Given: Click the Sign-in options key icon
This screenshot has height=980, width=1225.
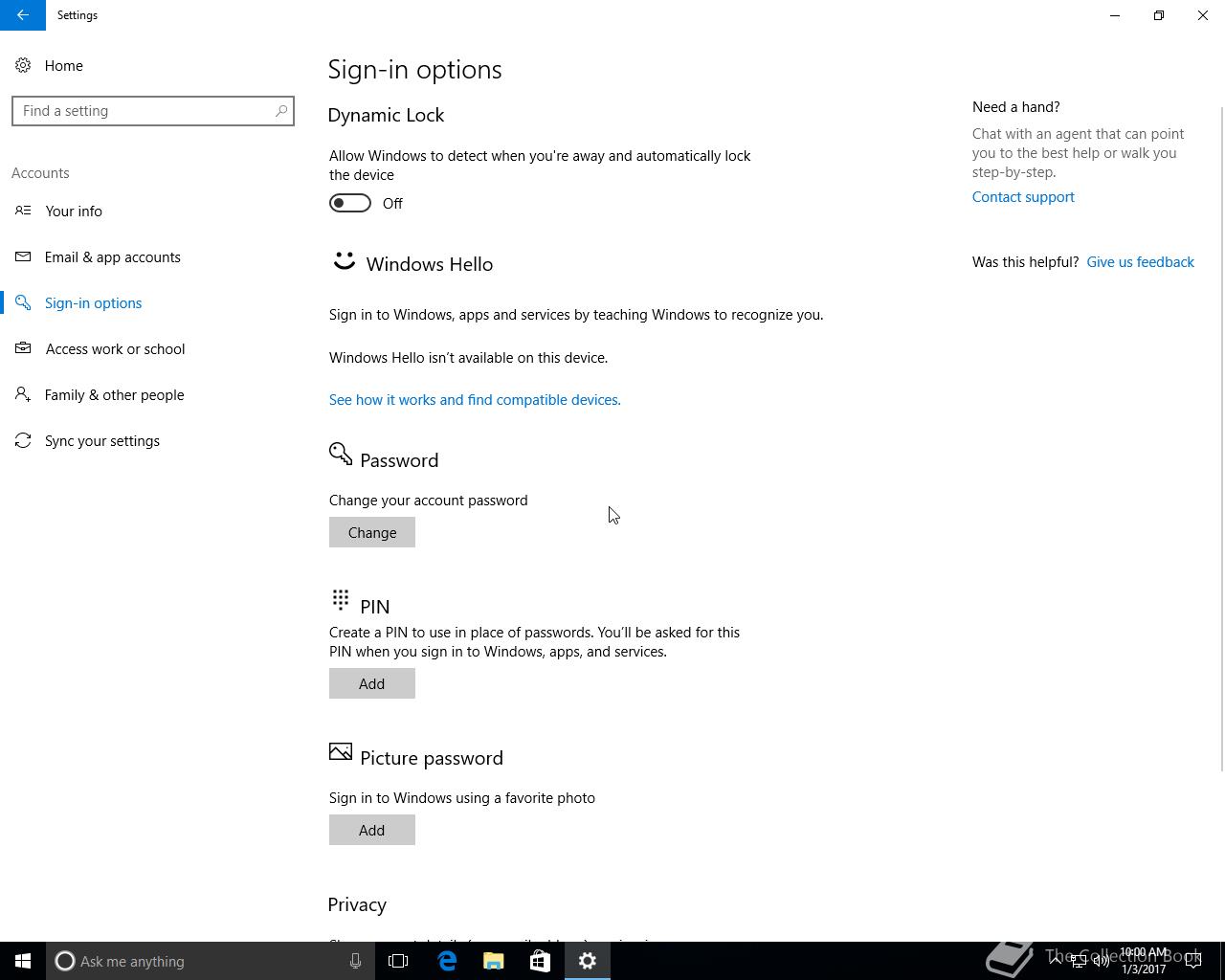Looking at the screenshot, I should (23, 302).
